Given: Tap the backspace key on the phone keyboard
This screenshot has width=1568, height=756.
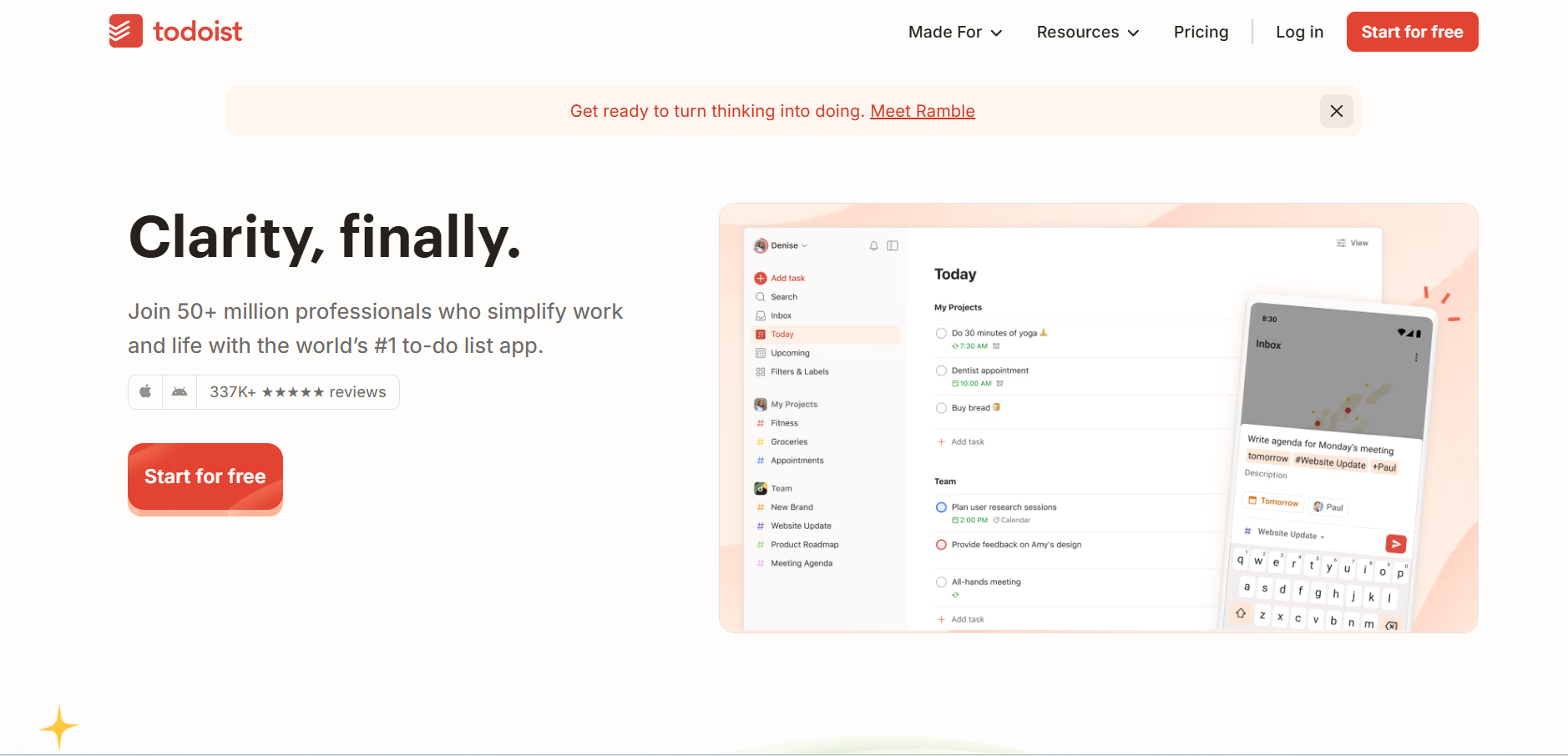Looking at the screenshot, I should pyautogui.click(x=1391, y=626).
